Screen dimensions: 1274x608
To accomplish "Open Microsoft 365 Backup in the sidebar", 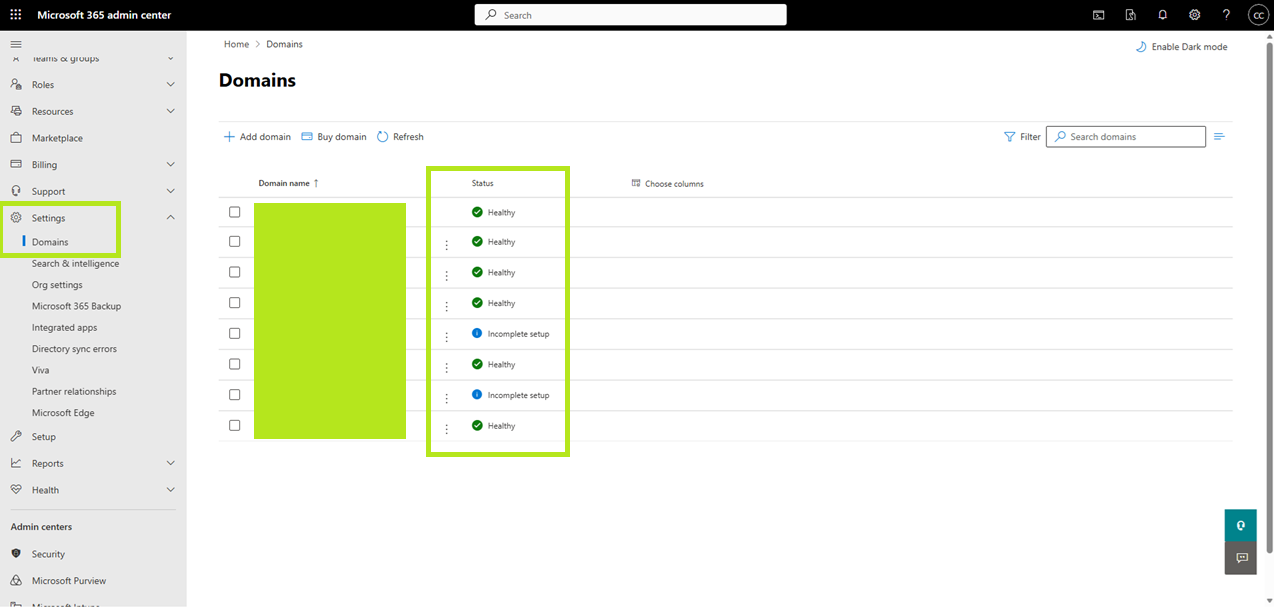I will [x=76, y=306].
